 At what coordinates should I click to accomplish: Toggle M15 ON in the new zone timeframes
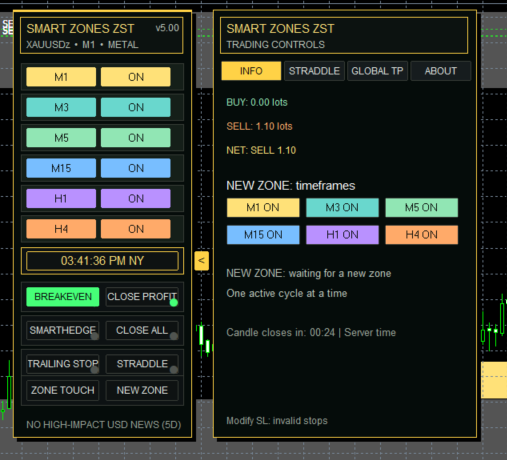(263, 235)
